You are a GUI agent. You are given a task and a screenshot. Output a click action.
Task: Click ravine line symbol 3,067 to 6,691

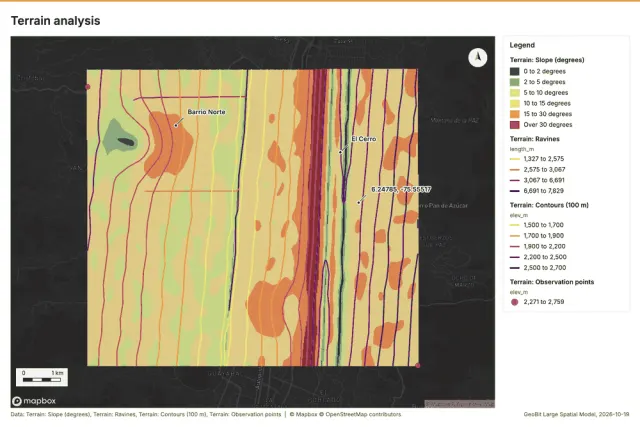click(x=515, y=180)
